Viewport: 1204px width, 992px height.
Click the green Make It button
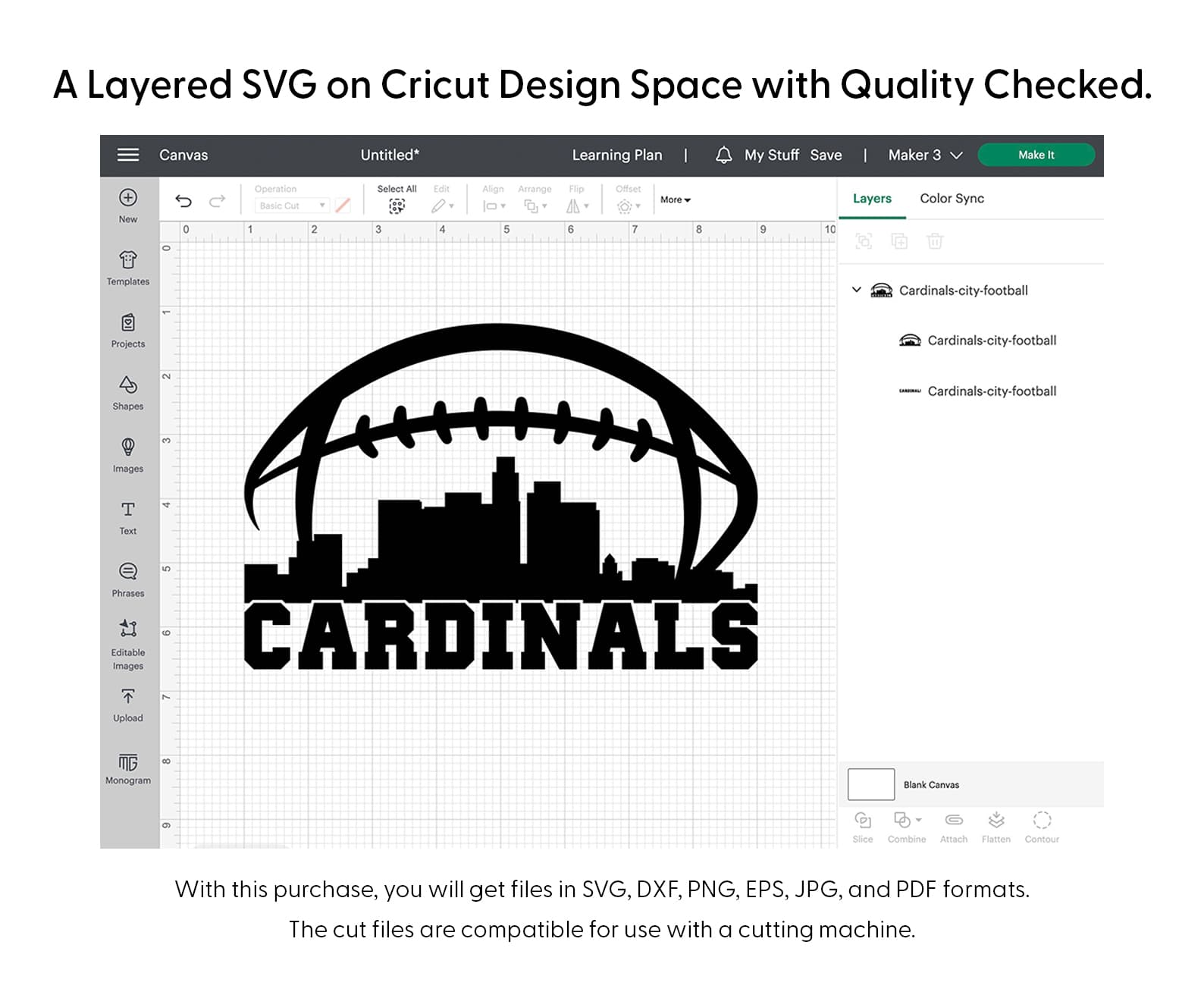click(1036, 155)
